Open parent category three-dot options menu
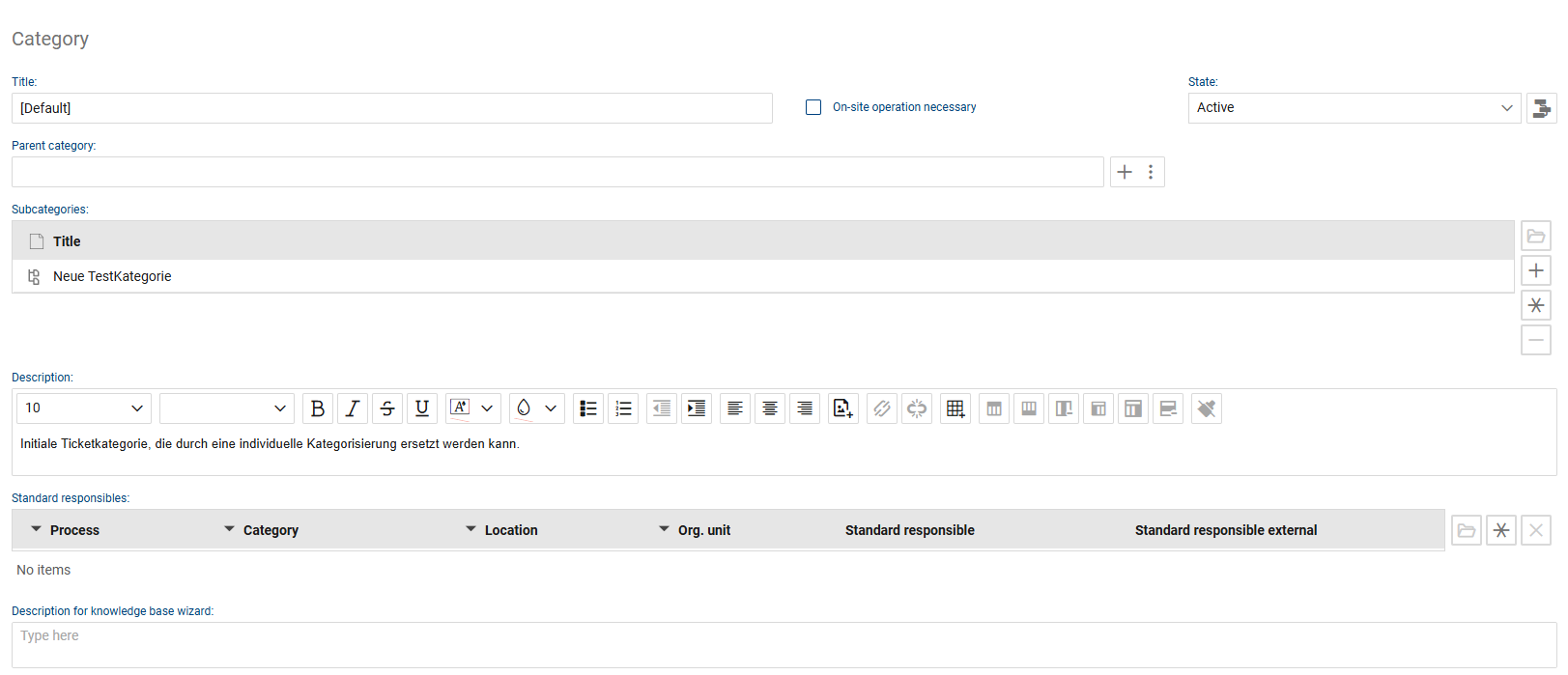This screenshot has width=1568, height=675. click(1151, 172)
